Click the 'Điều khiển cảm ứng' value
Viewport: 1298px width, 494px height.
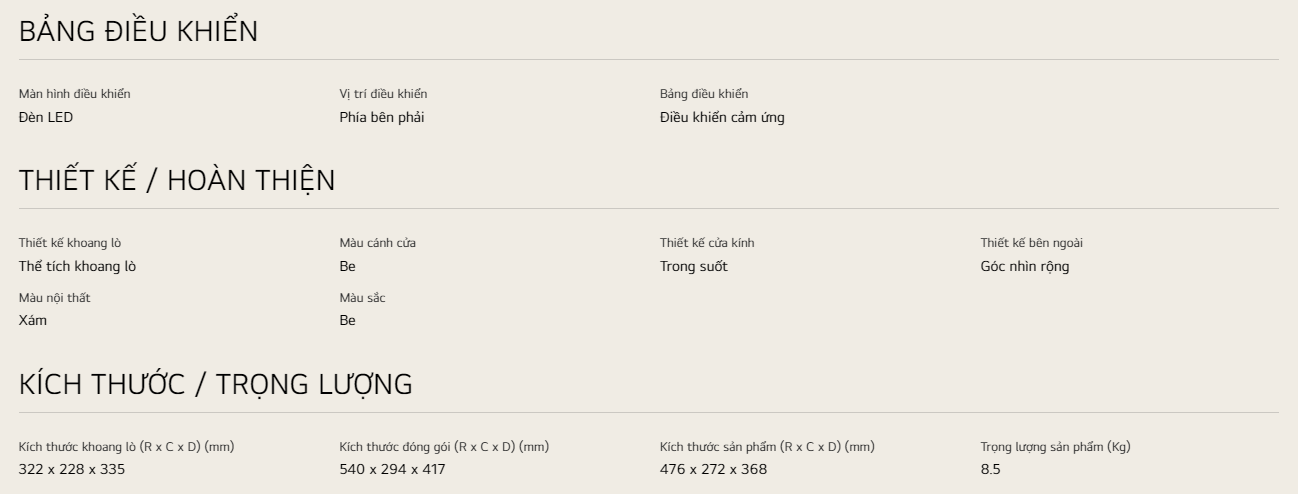point(722,118)
